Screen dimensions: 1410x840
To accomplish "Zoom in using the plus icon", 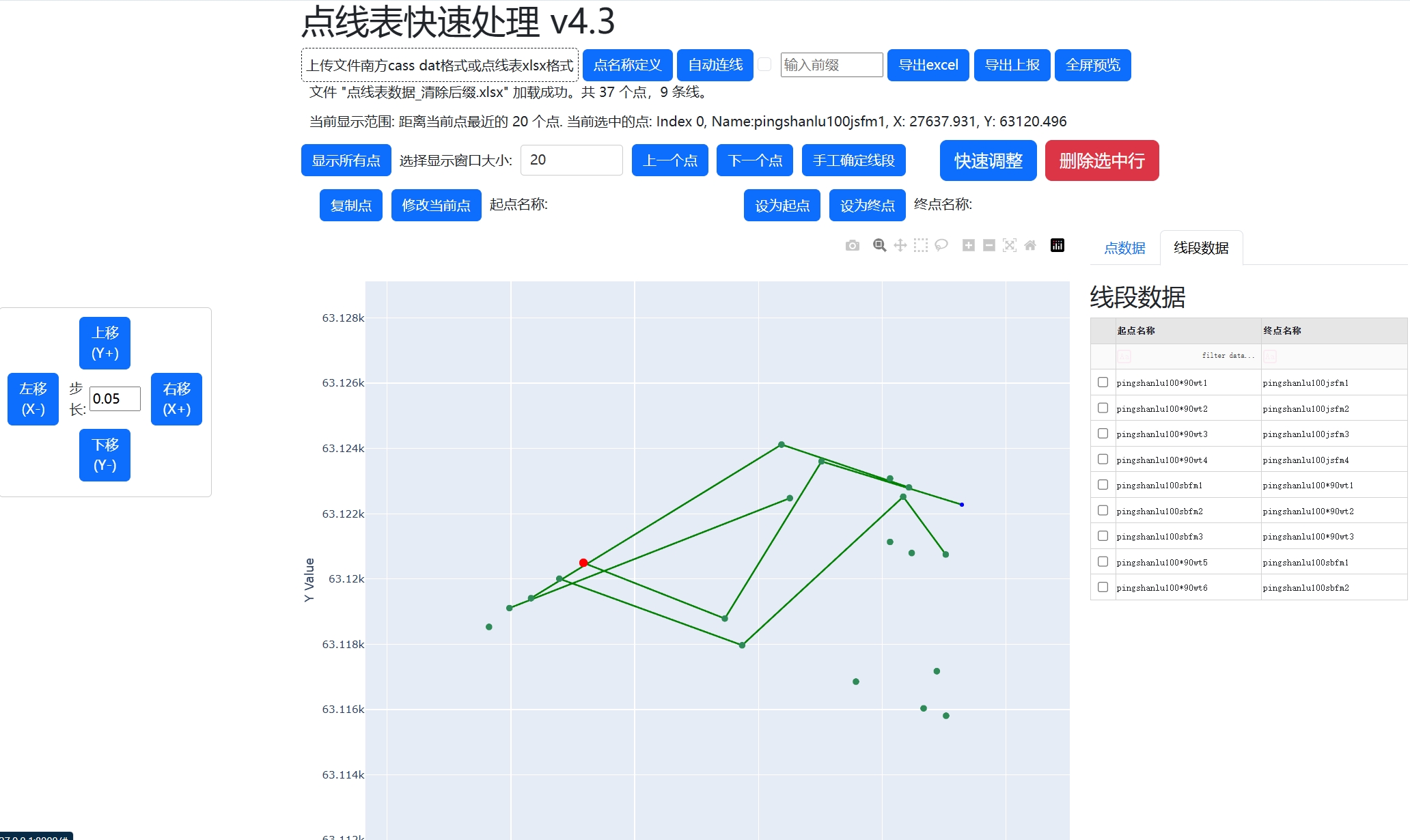I will 968,246.
